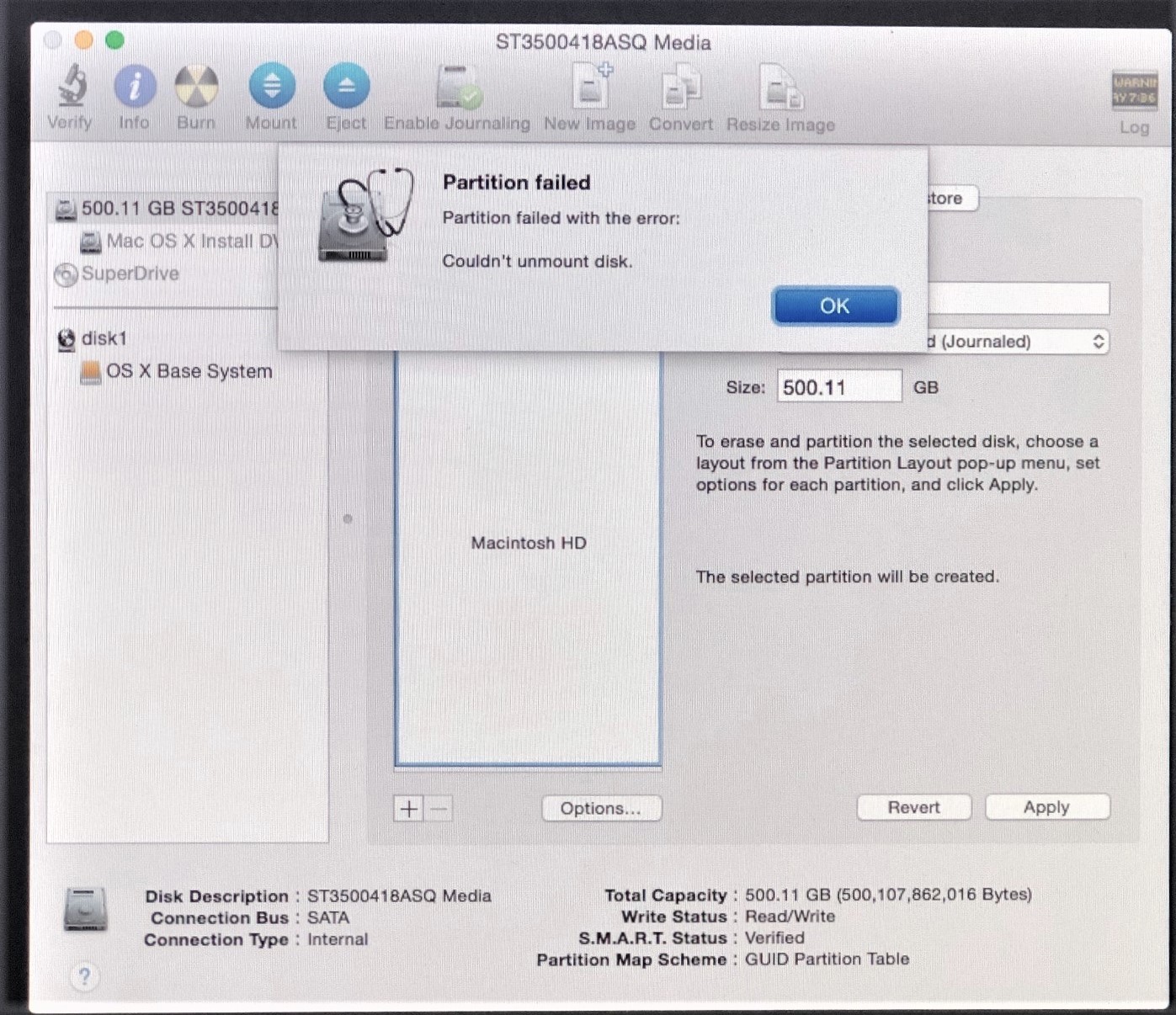Image resolution: width=1176 pixels, height=1015 pixels.
Task: Select the Mac OS X Install volume
Action: pos(178,242)
